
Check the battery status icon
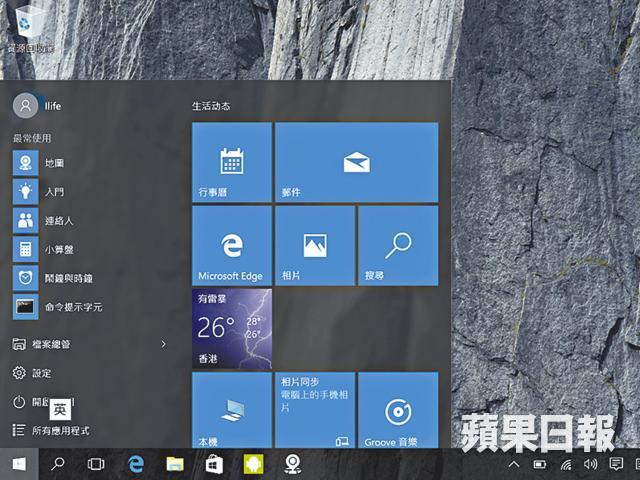tap(540, 464)
